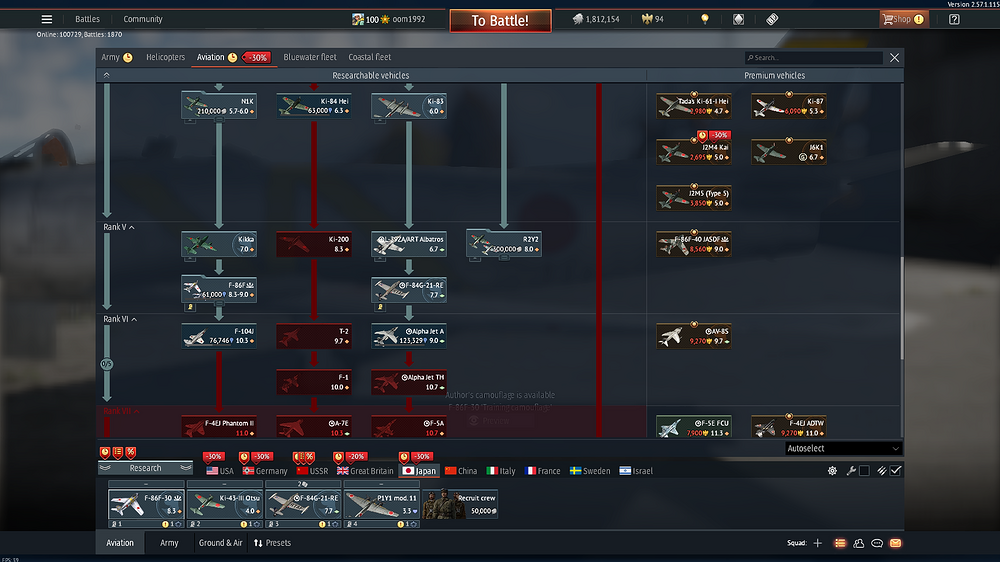Screen dimensions: 1000x562
Task: Expand chevron right of Research button
Action: click(186, 468)
